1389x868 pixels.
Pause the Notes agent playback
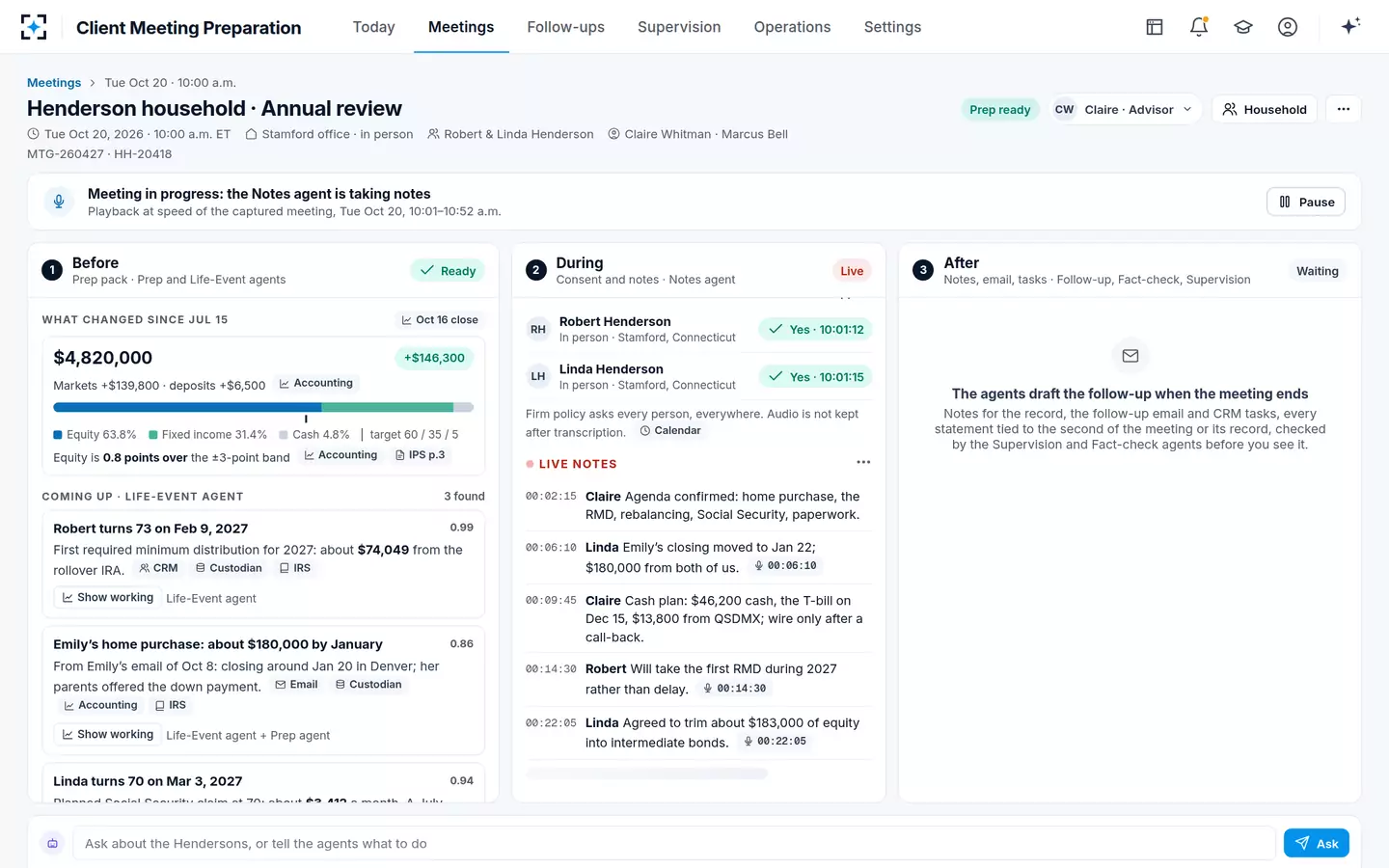point(1306,202)
